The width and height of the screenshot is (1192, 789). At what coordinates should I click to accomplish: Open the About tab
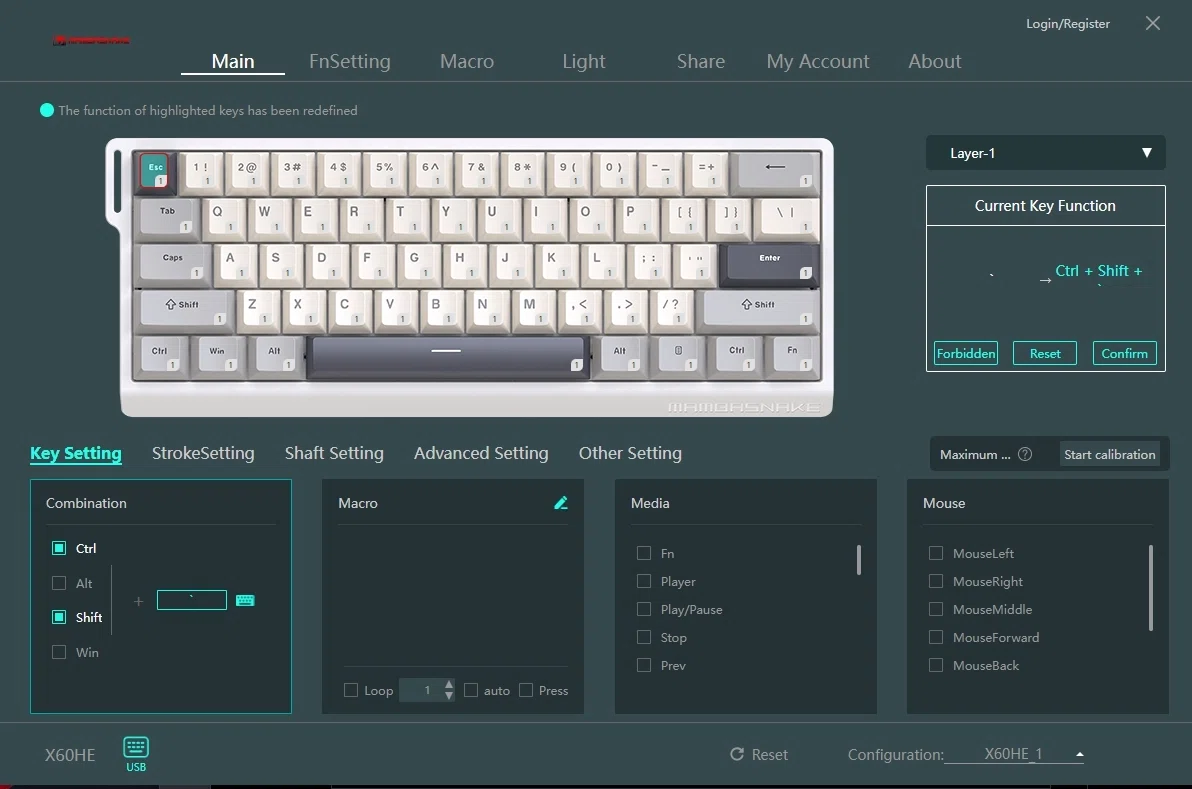935,61
